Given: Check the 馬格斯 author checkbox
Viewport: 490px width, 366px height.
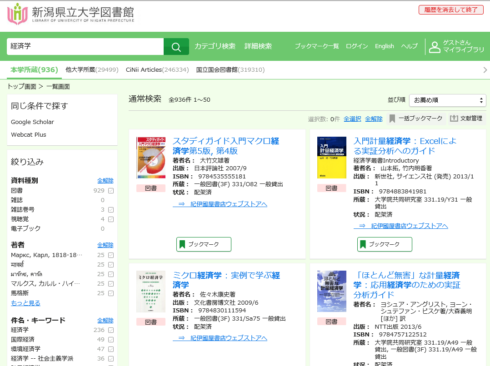Looking at the screenshot, I should [111, 293].
